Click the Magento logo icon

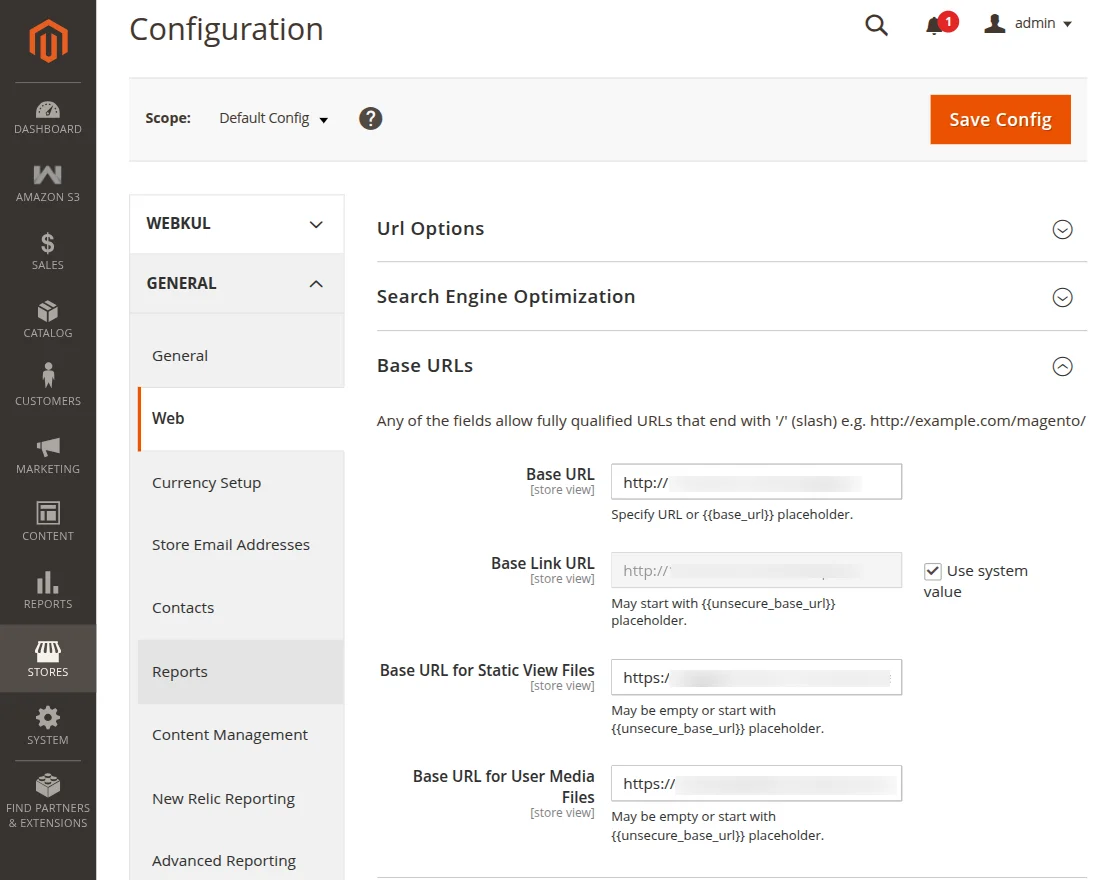coord(48,41)
